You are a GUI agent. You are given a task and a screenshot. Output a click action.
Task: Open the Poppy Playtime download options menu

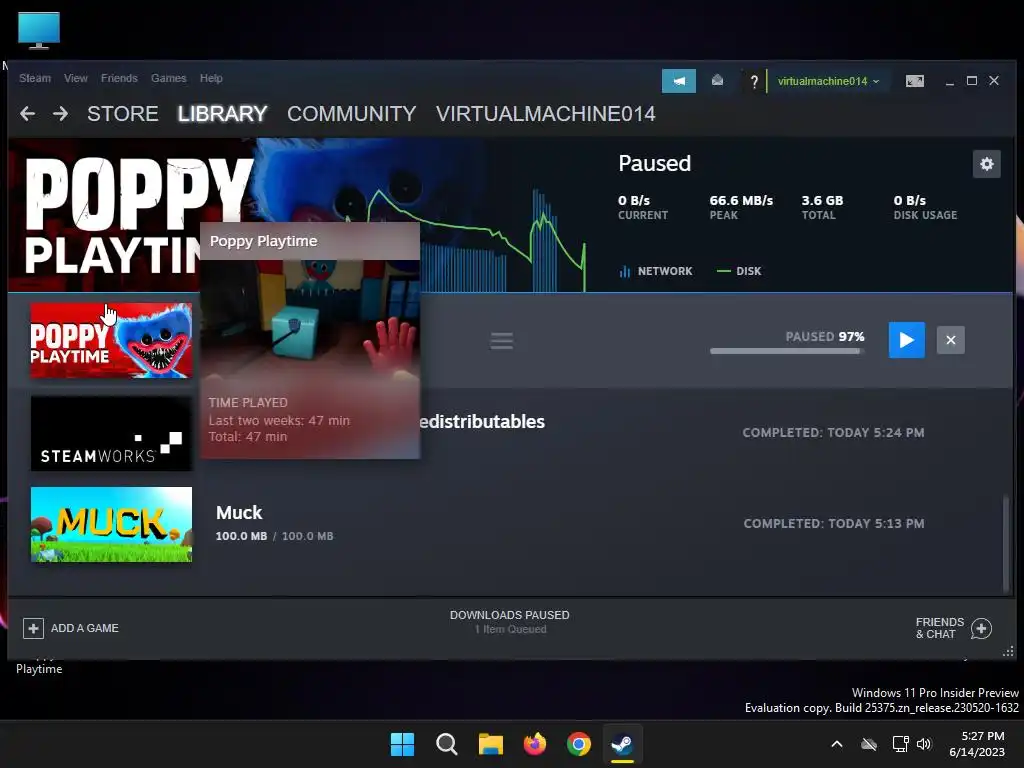(x=502, y=340)
